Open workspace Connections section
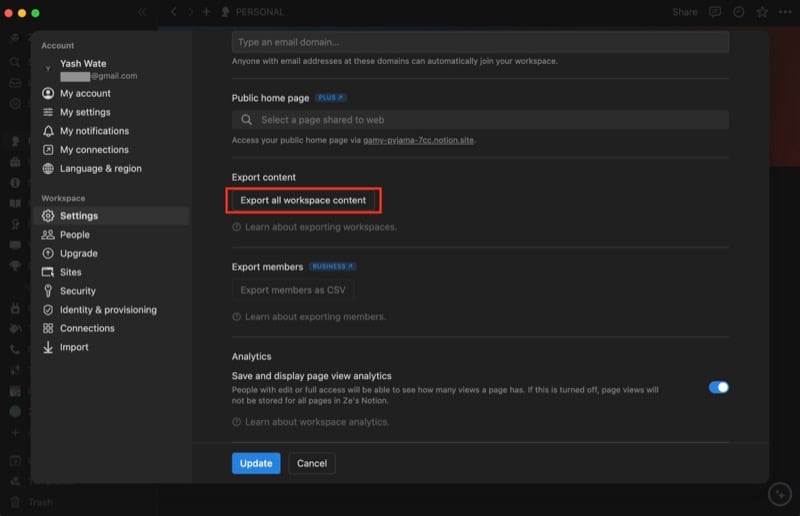This screenshot has width=800, height=516. 87,329
